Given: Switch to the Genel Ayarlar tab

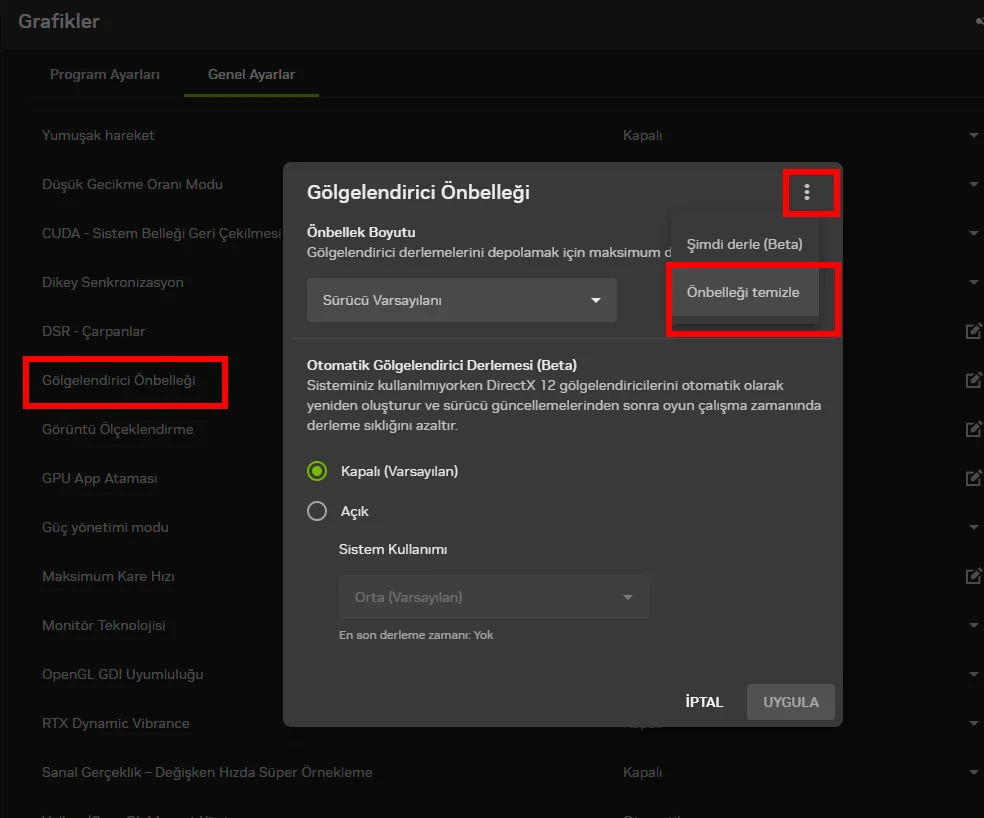Looking at the screenshot, I should tap(251, 74).
